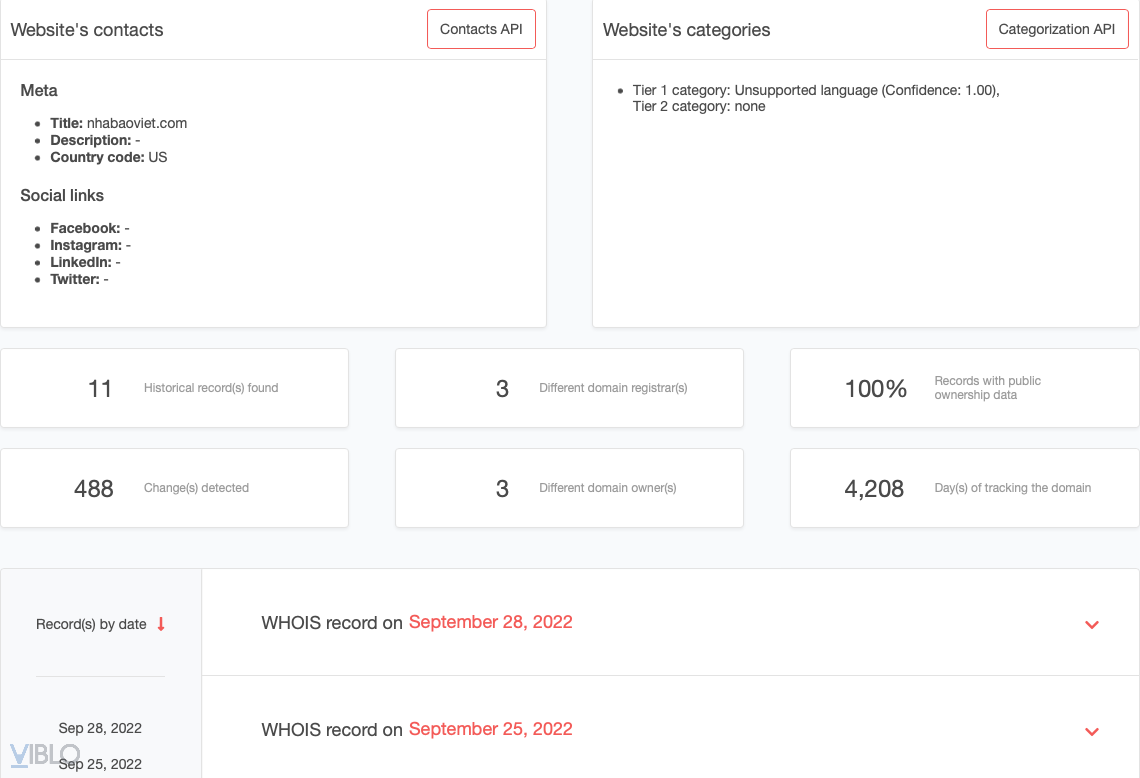Click the 3 Different domain registrar(s) card
The width and height of the screenshot is (1140, 778).
click(x=569, y=388)
